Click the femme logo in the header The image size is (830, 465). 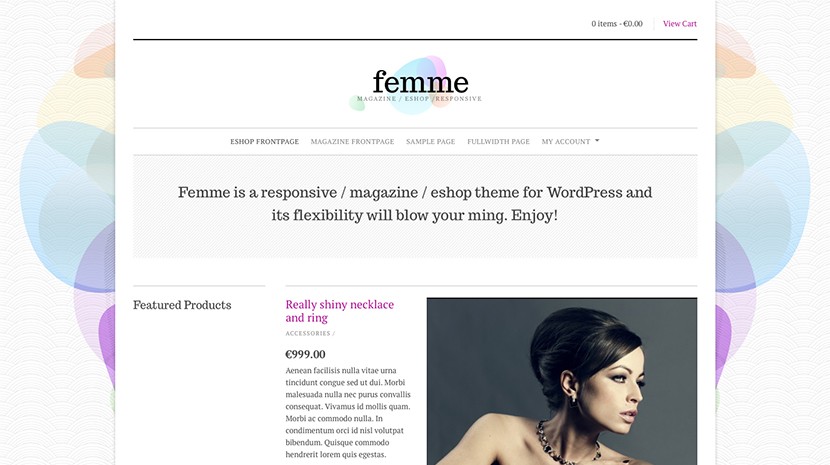point(420,82)
